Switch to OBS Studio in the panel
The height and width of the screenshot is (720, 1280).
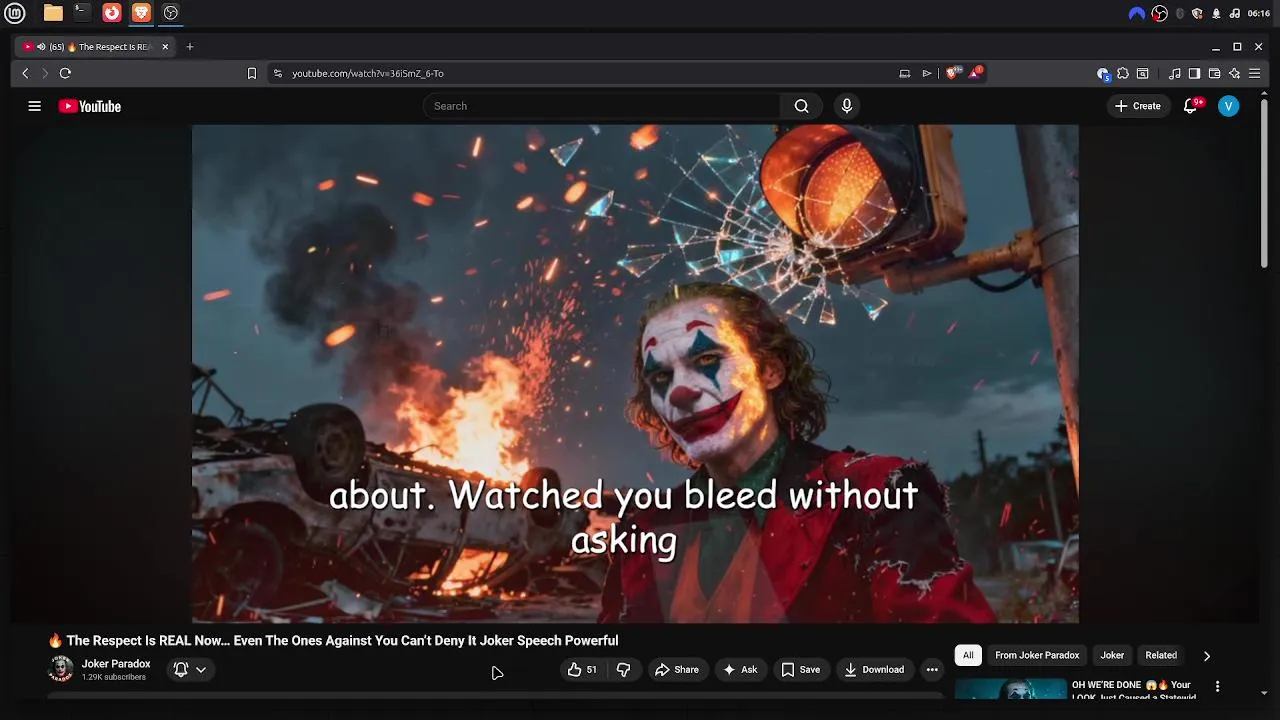tap(170, 13)
